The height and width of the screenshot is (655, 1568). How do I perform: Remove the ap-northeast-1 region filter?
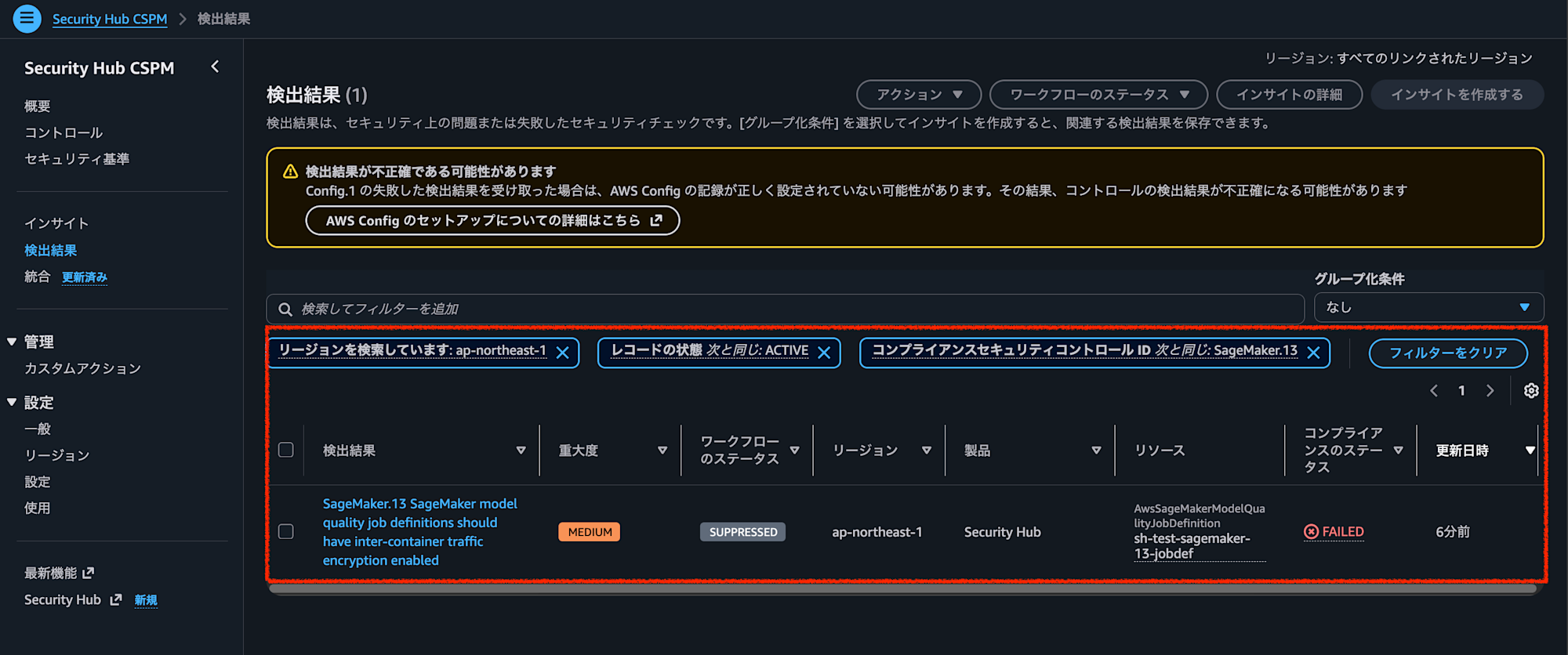click(x=562, y=353)
